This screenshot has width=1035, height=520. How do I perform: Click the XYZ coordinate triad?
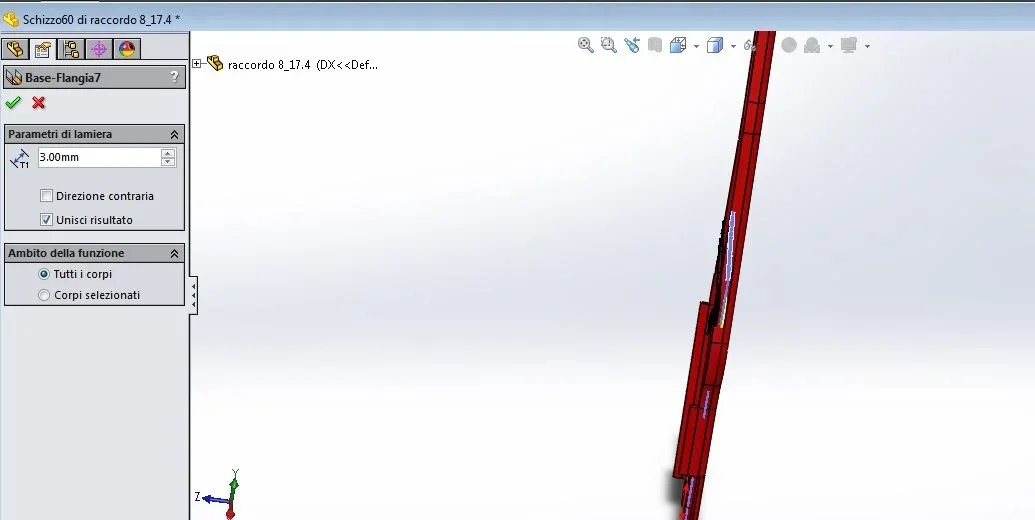click(x=221, y=495)
